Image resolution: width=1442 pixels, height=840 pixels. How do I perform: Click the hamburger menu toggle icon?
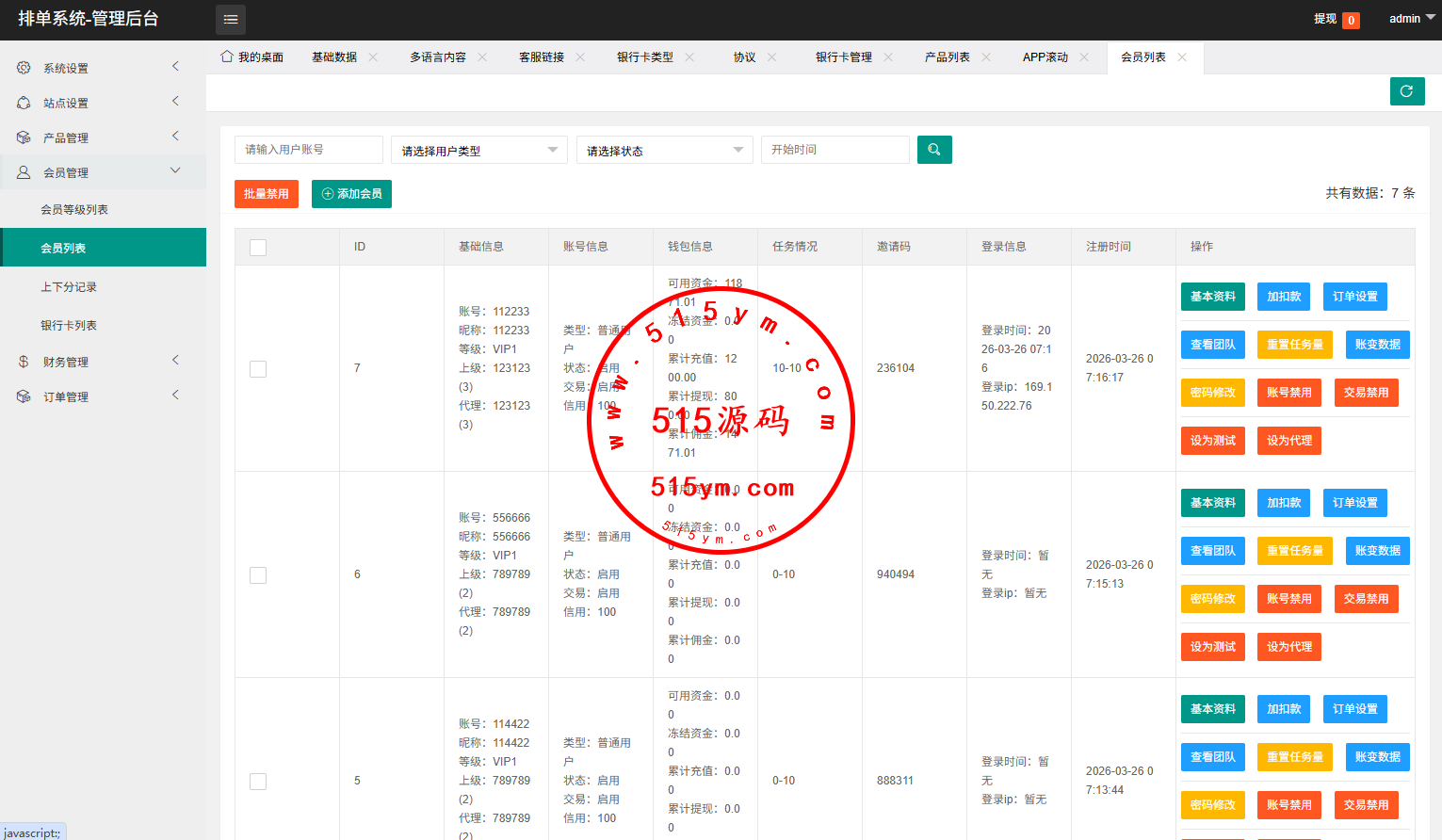click(231, 20)
